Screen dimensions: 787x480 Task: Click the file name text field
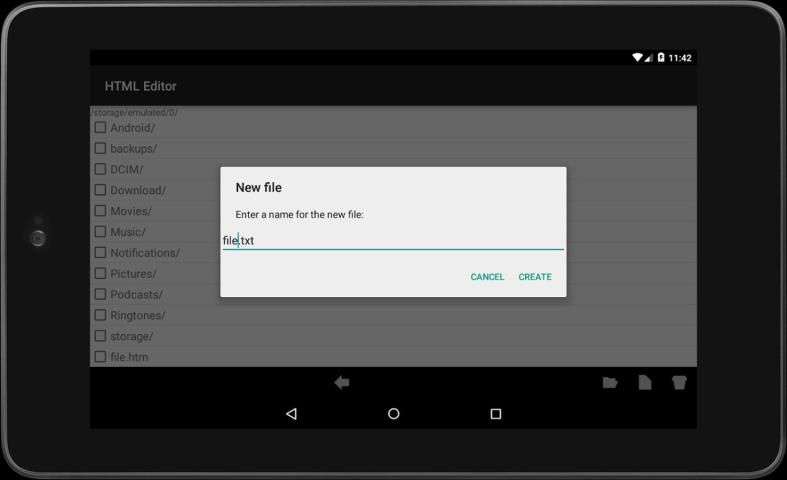392,240
